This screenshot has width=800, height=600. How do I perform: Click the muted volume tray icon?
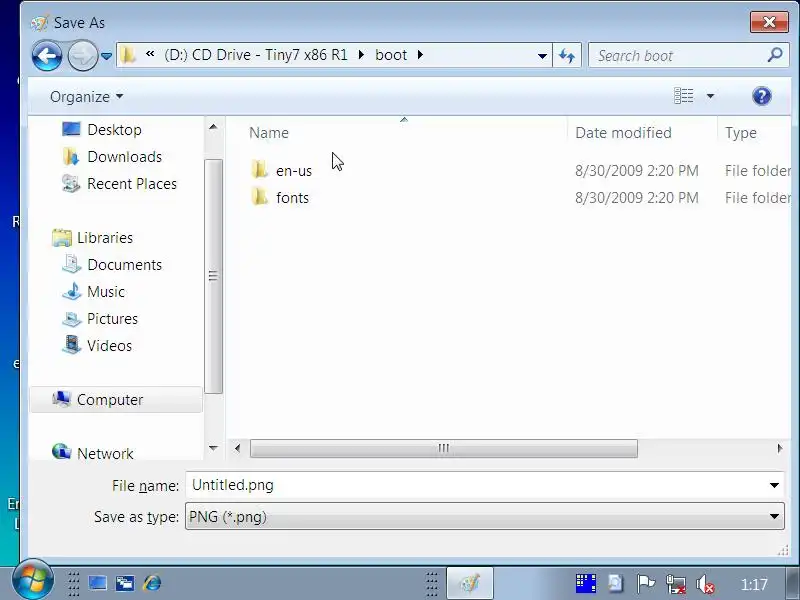coord(706,584)
